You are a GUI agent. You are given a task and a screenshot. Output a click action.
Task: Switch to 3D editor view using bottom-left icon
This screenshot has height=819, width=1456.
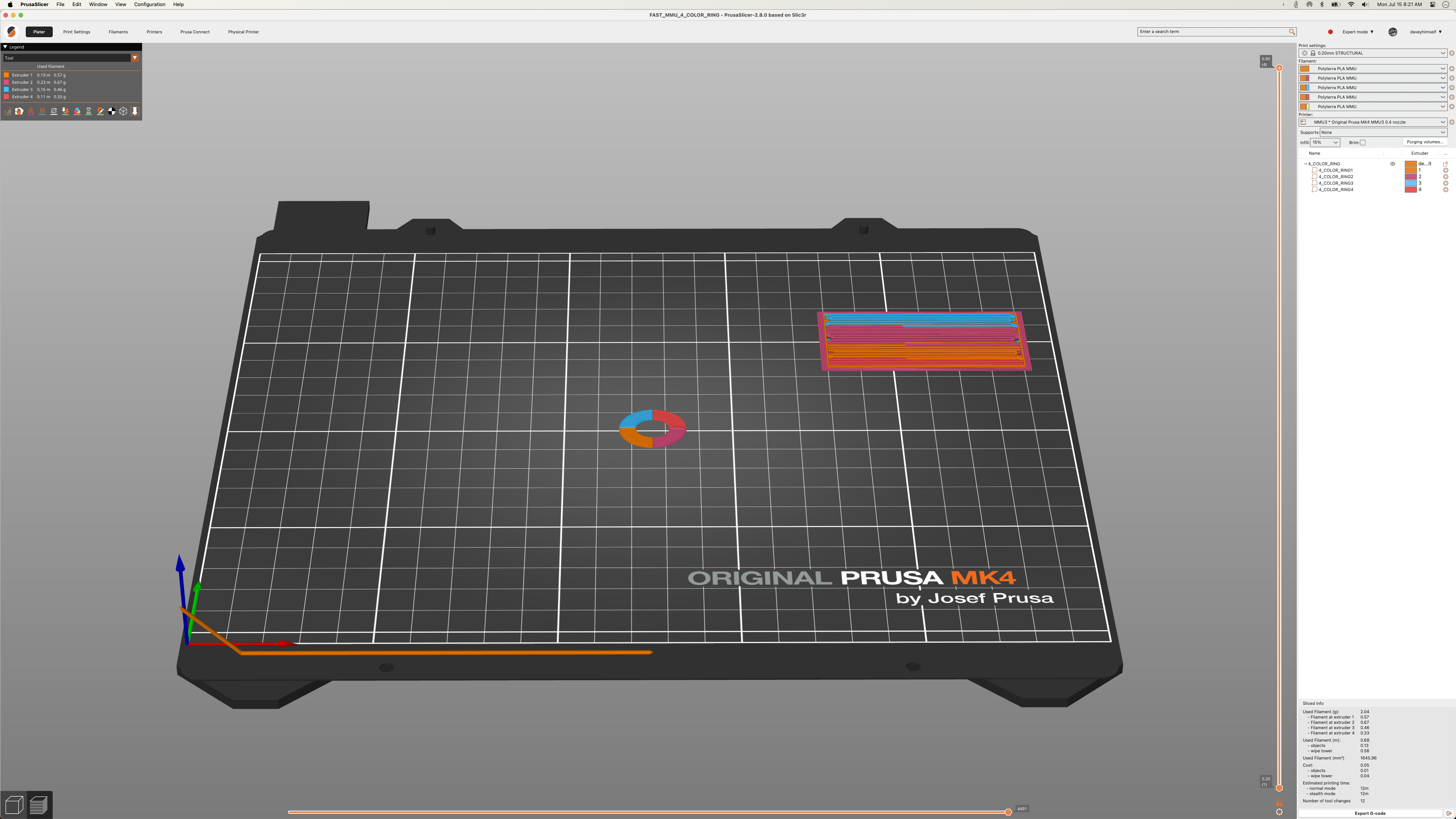14,804
